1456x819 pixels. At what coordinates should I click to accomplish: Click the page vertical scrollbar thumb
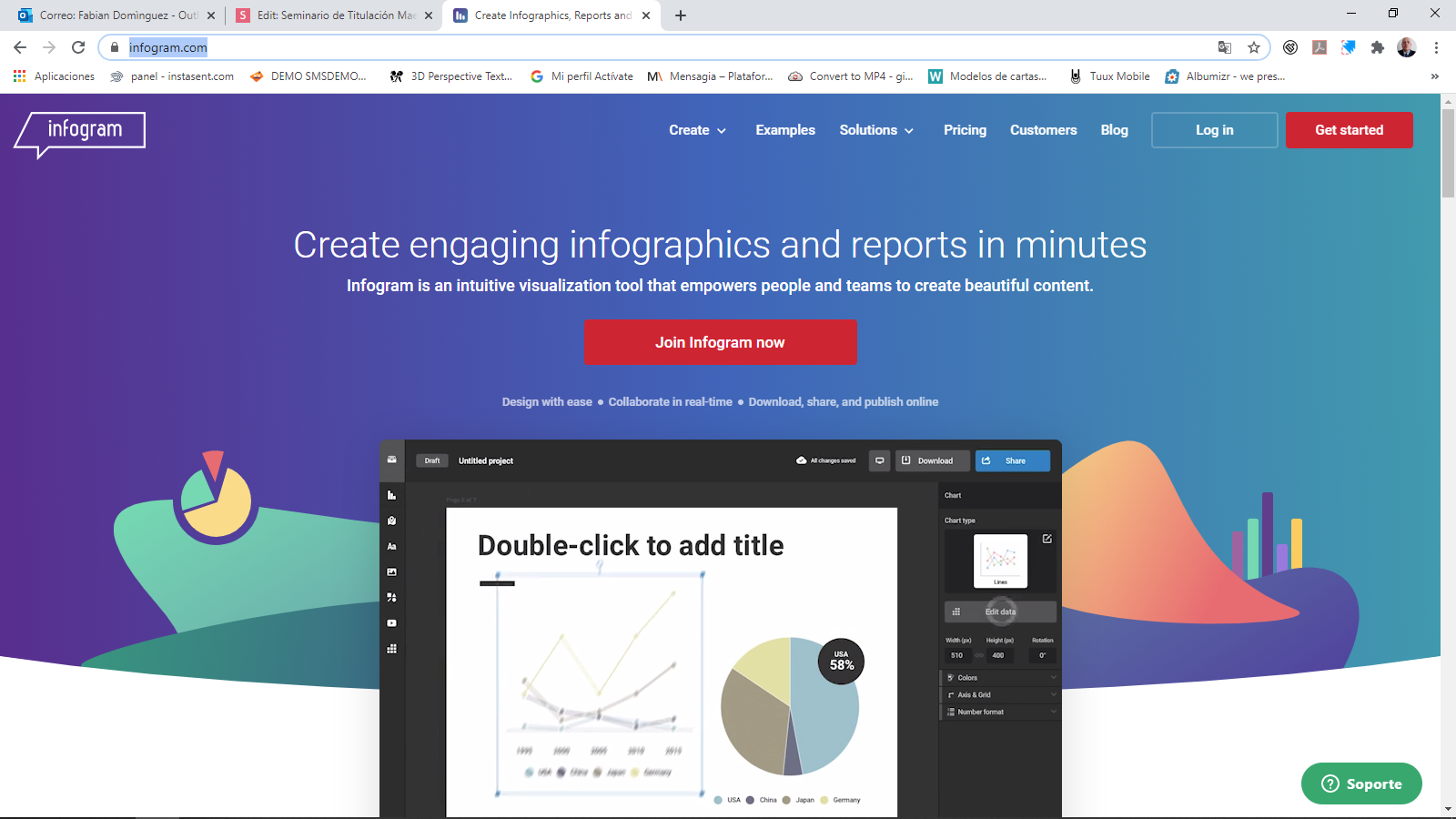click(x=1448, y=153)
